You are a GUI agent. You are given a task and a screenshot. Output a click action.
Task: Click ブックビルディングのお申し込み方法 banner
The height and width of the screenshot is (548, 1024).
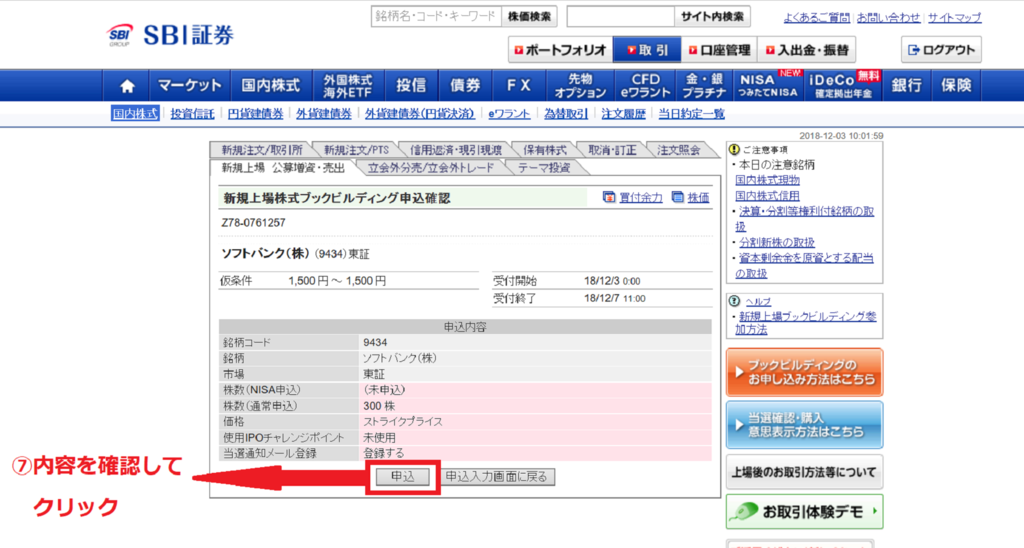805,372
